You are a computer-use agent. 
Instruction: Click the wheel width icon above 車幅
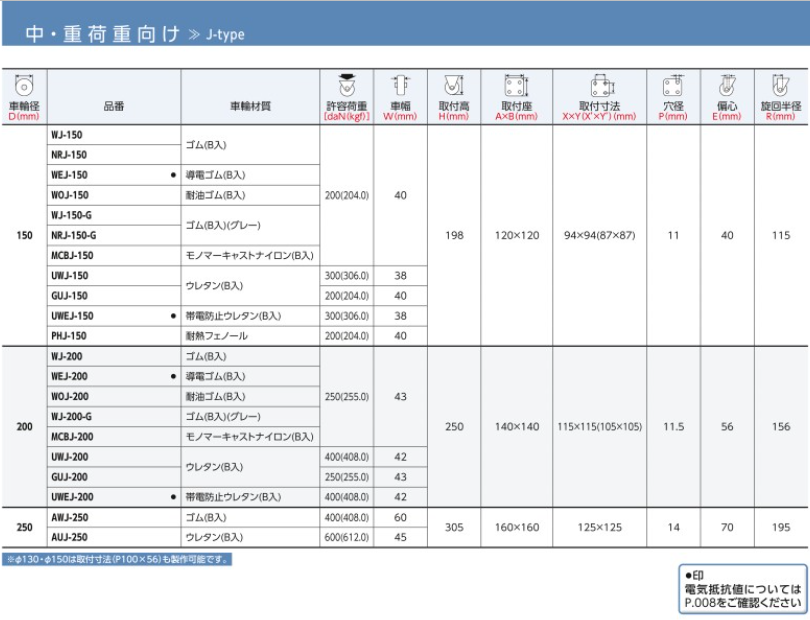[x=400, y=85]
